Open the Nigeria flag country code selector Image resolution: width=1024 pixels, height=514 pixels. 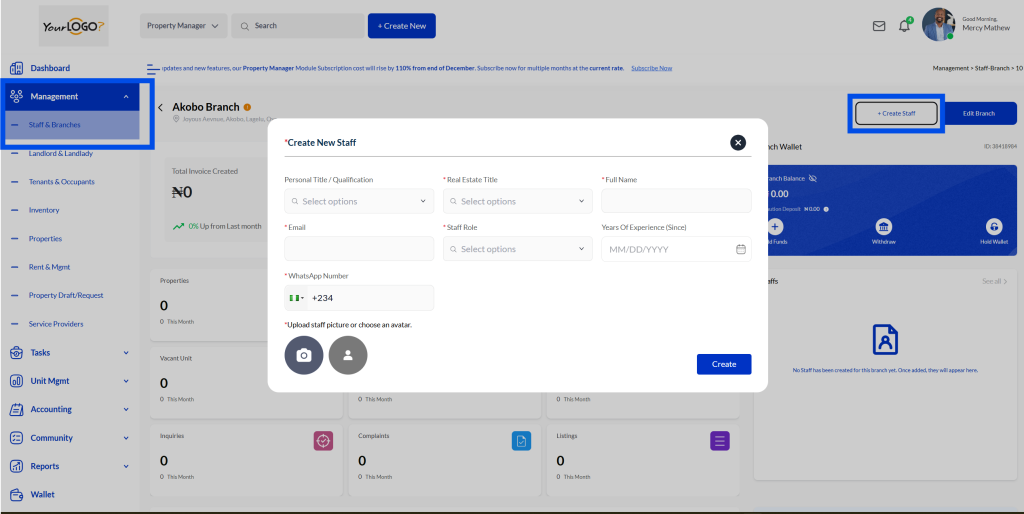(x=297, y=298)
